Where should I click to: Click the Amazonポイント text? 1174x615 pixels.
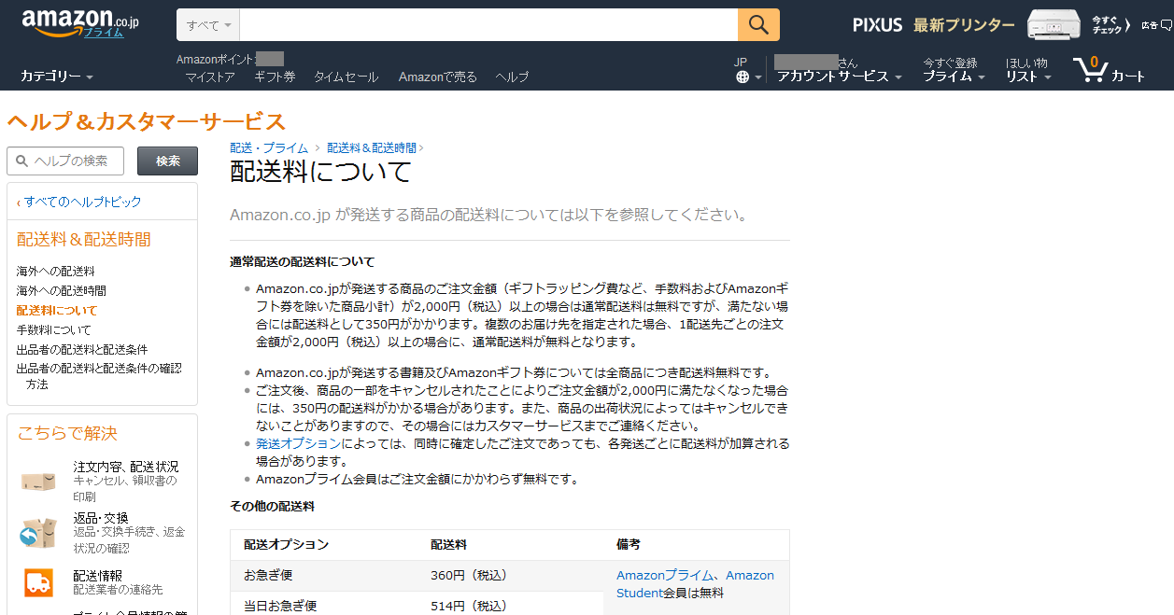click(216, 59)
